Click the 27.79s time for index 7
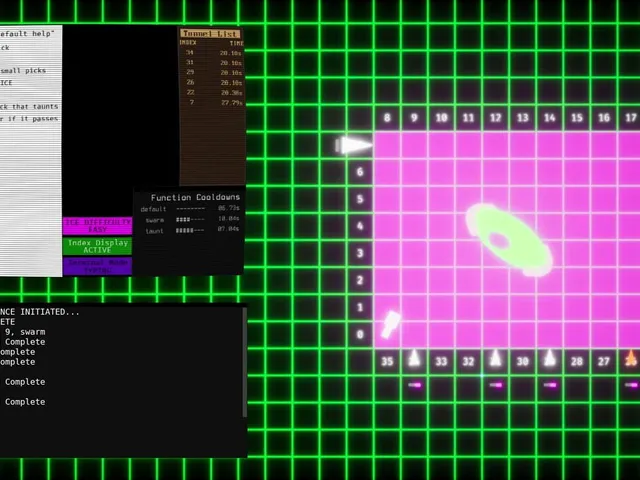640x480 pixels. 231,103
